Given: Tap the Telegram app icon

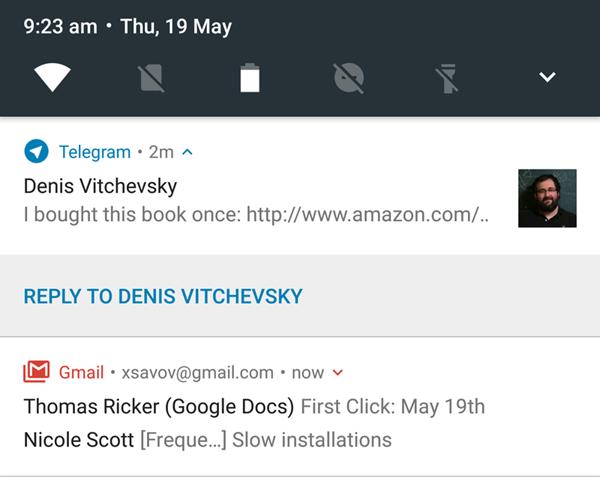Looking at the screenshot, I should 36,152.
